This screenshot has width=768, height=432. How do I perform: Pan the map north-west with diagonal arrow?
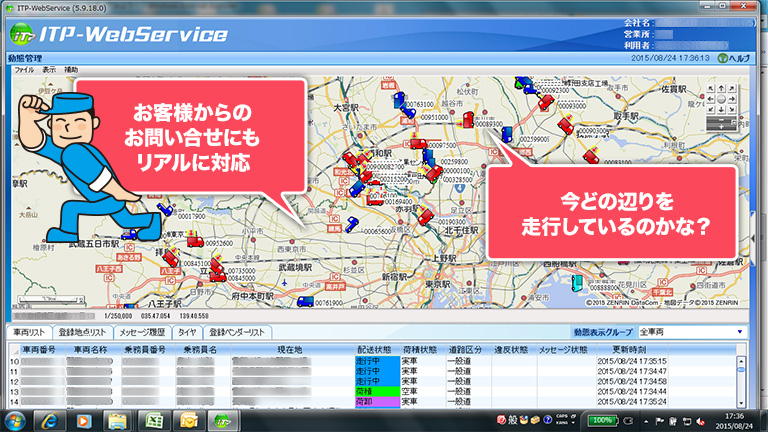click(711, 88)
